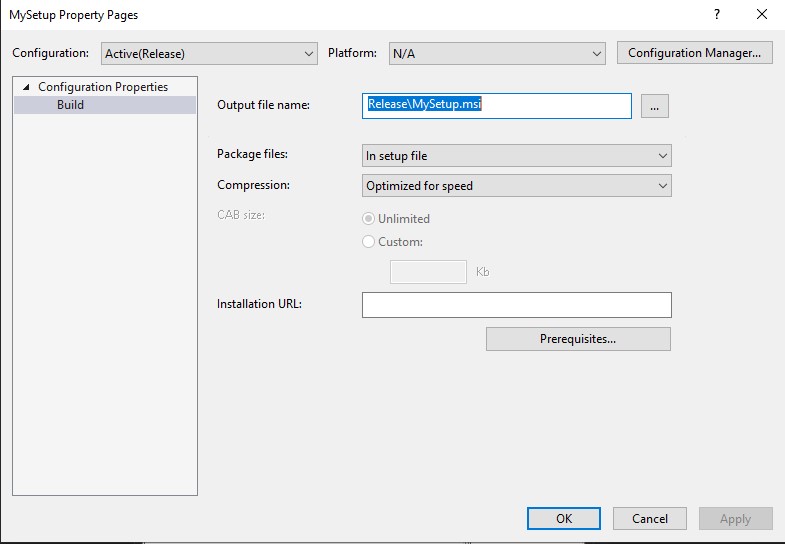This screenshot has width=785, height=544.
Task: Click the Output file name text field
Action: coord(496,106)
